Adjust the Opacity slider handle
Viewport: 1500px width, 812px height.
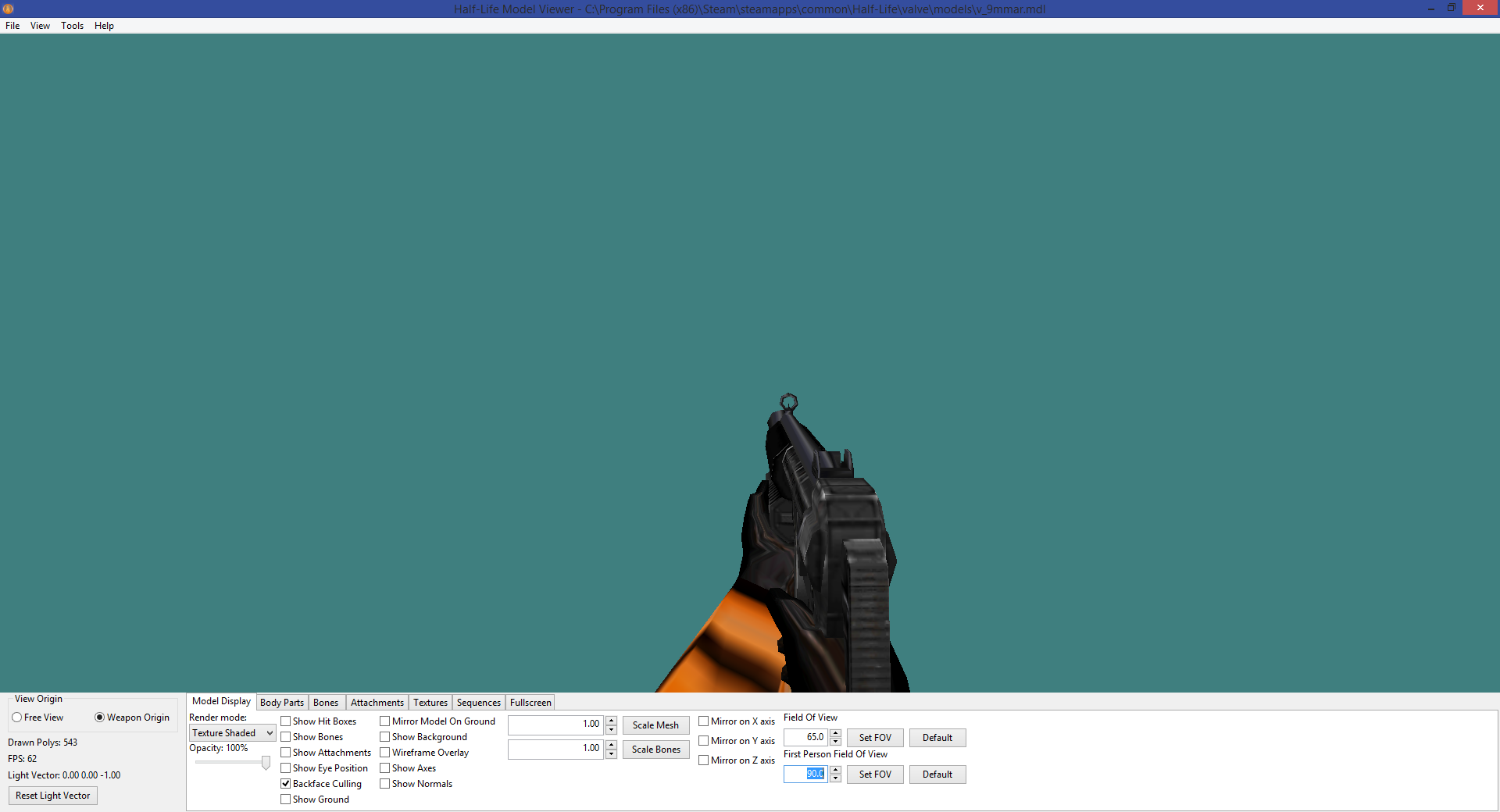[x=266, y=763]
